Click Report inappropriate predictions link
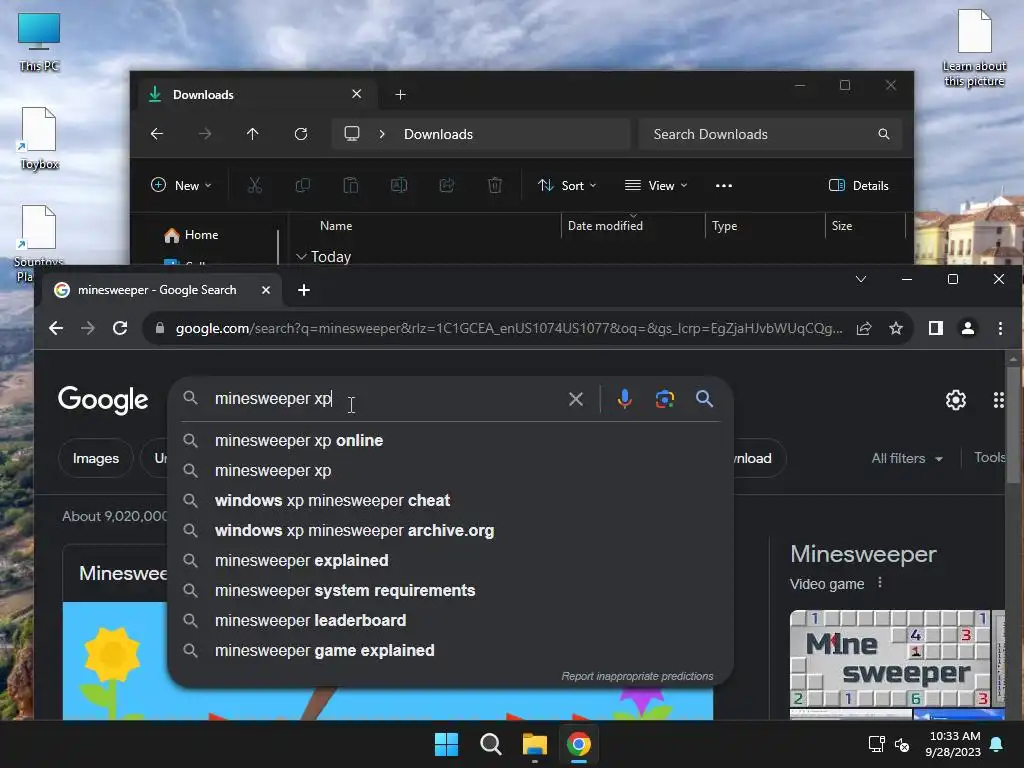This screenshot has height=768, width=1024. pos(637,676)
